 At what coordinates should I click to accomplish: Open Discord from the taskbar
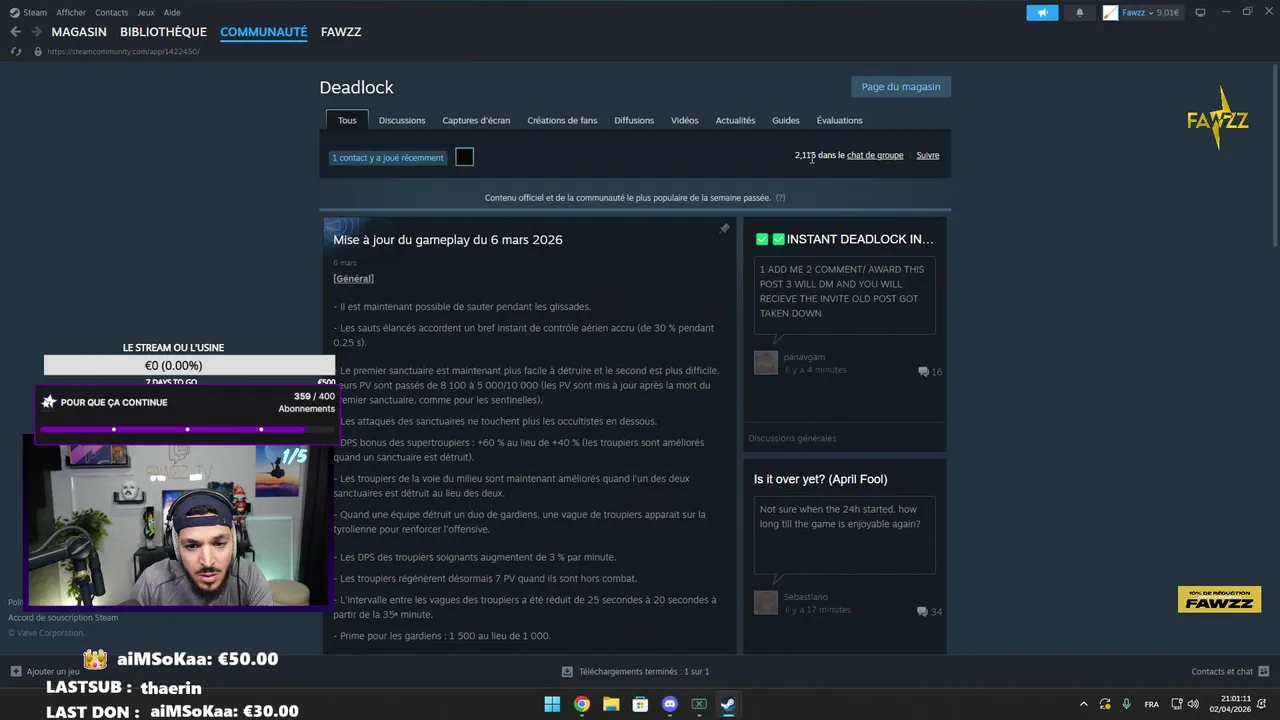point(670,704)
